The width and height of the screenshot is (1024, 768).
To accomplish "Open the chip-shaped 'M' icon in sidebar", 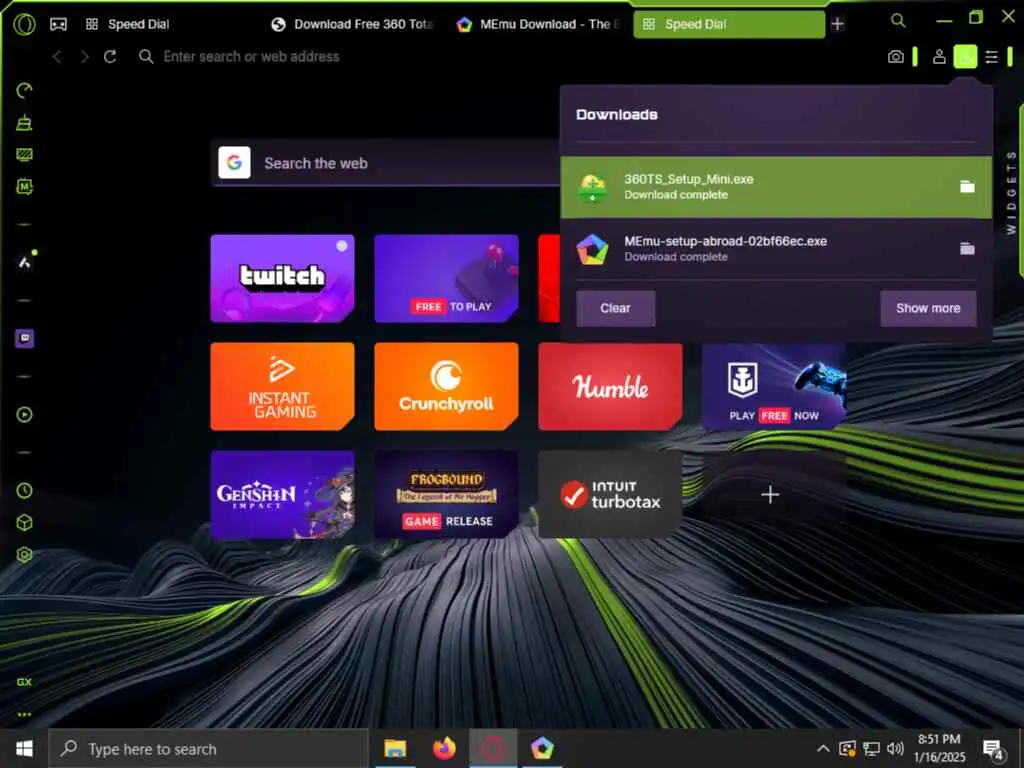I will [24, 187].
